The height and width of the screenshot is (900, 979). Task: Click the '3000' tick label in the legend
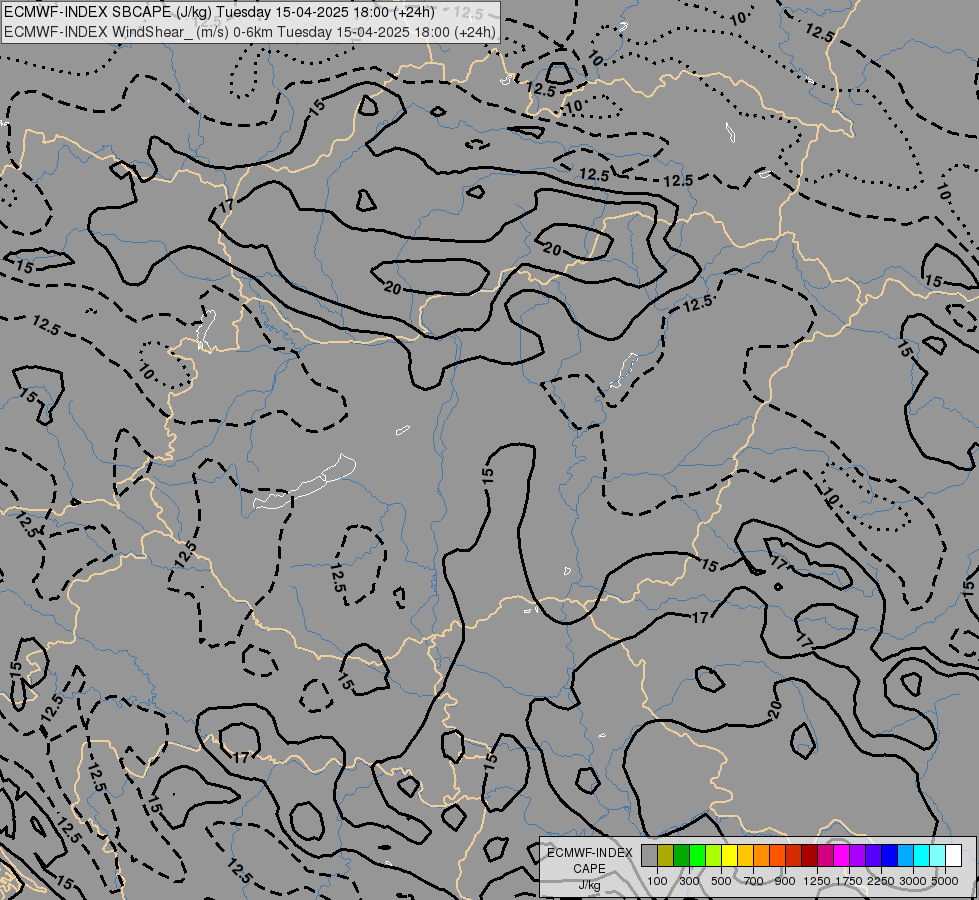(x=913, y=881)
